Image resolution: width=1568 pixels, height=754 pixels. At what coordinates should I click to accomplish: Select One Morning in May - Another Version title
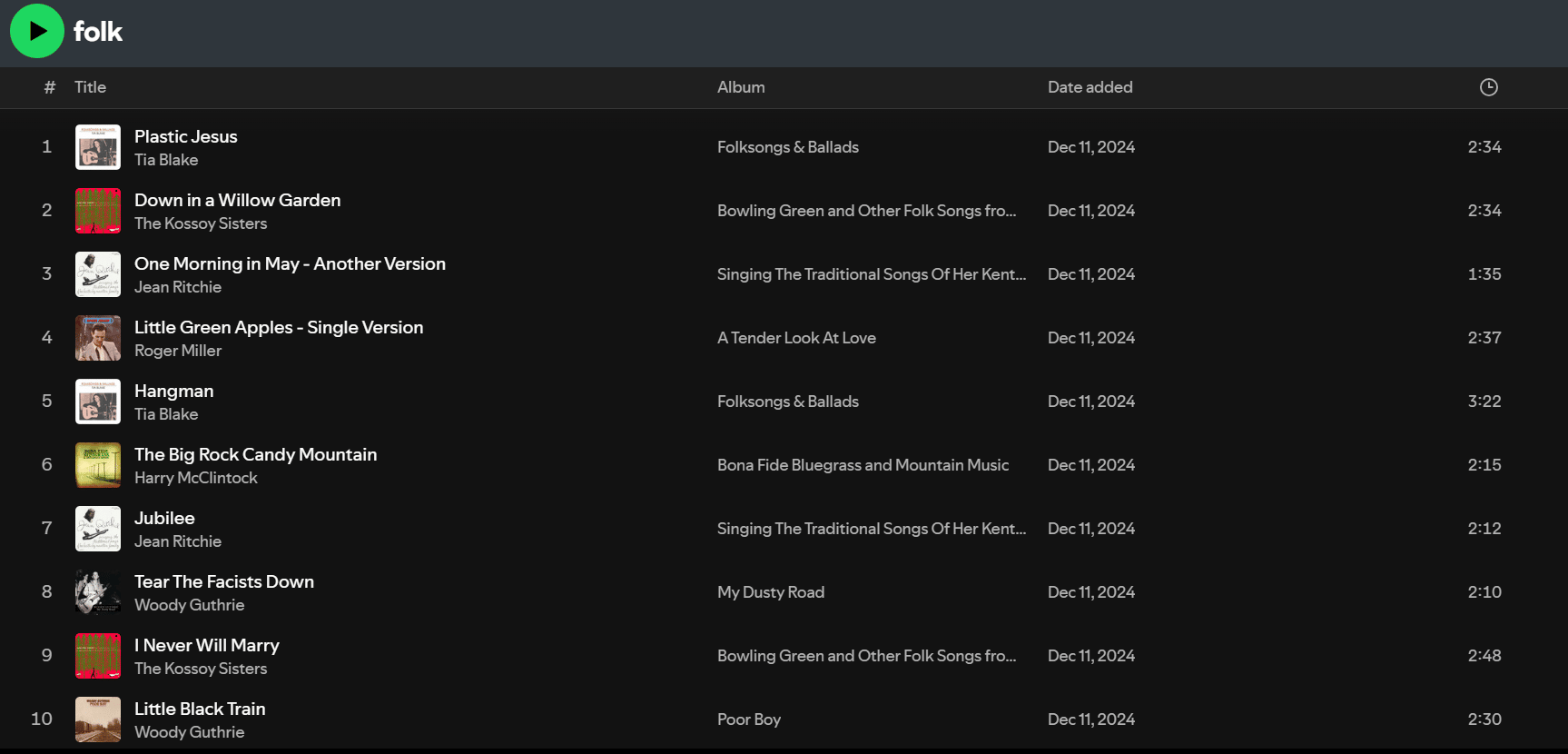pyautogui.click(x=291, y=263)
